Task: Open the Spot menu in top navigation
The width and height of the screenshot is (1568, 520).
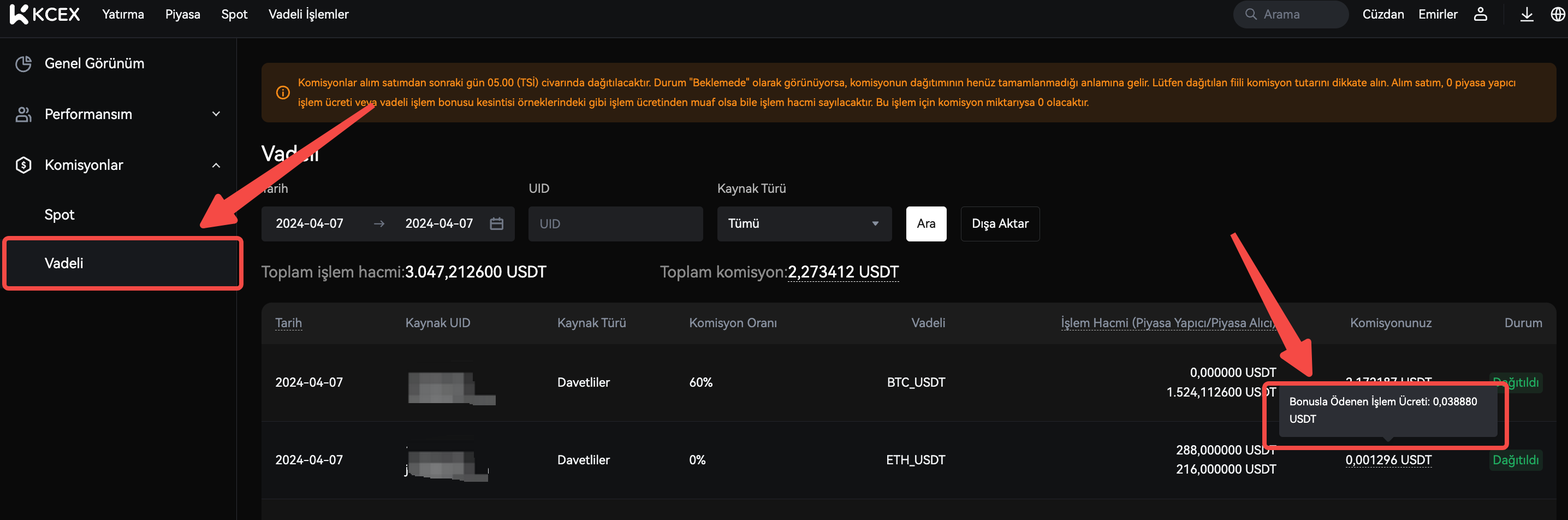Action: coord(234,14)
